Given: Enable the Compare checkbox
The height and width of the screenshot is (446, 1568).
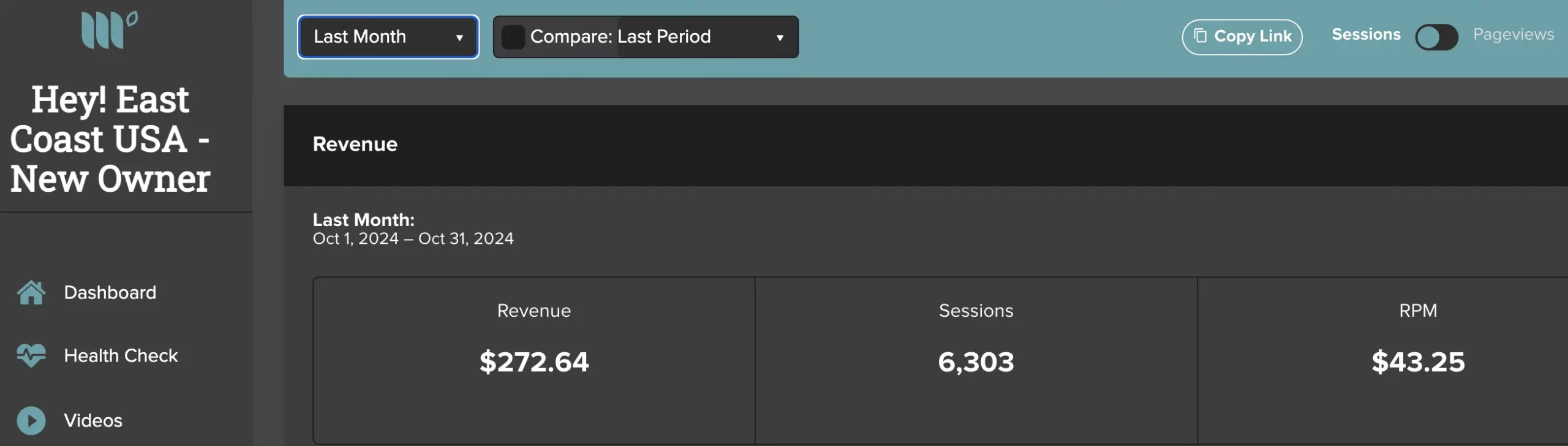Looking at the screenshot, I should 513,37.
